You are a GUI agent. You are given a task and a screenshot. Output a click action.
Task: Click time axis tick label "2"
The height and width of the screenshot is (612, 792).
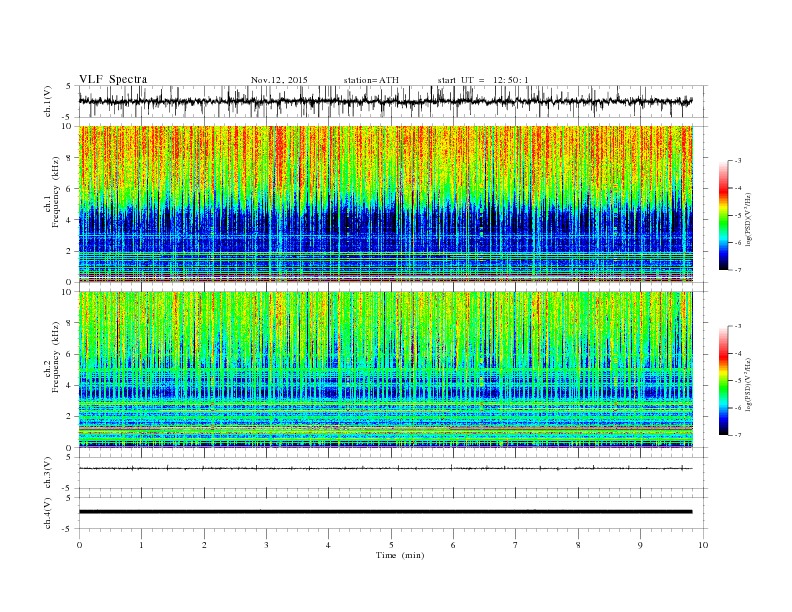204,545
